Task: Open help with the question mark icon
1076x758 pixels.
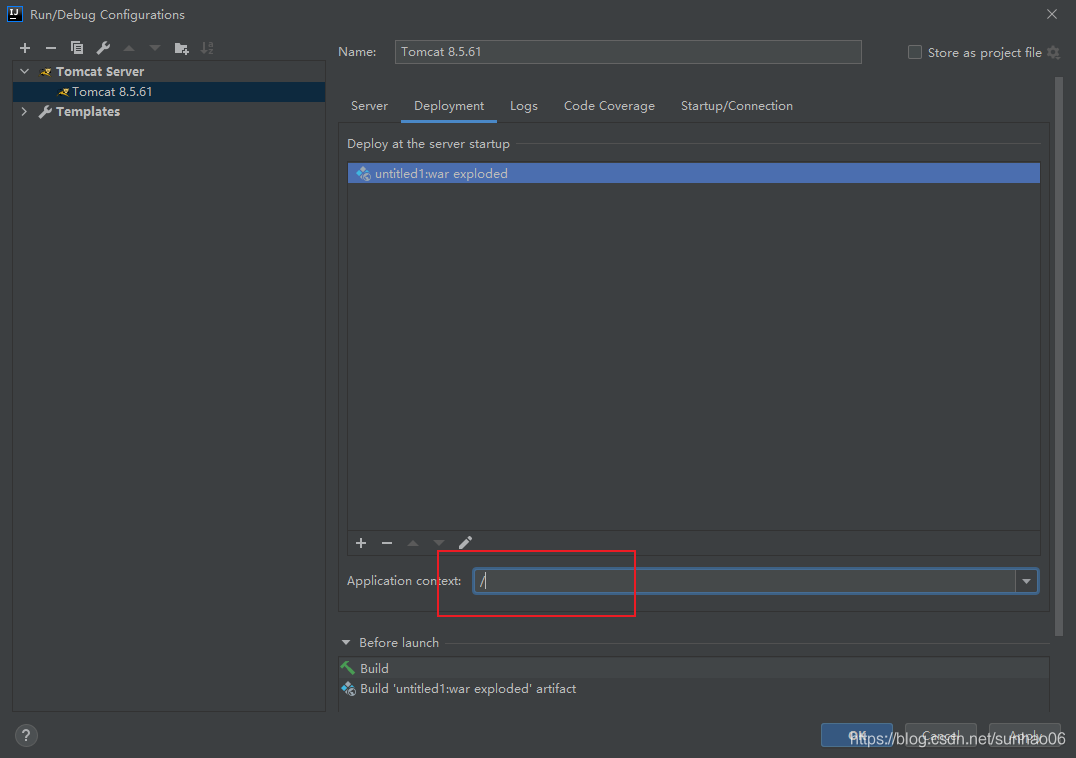Action: (26, 735)
